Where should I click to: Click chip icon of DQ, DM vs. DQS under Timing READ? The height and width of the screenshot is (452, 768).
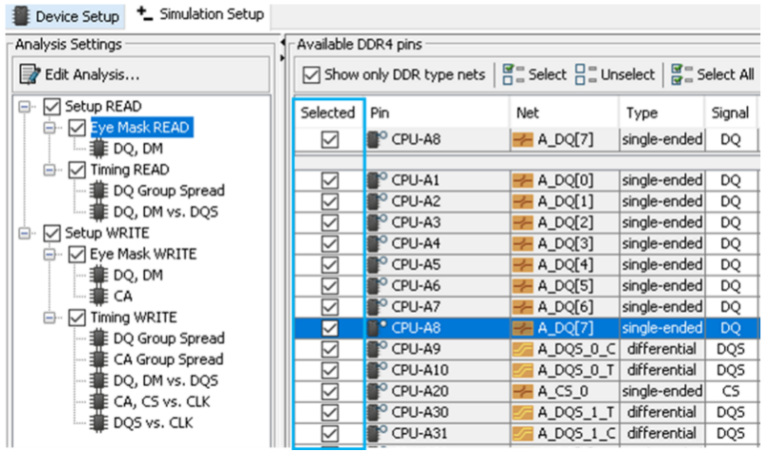click(98, 212)
